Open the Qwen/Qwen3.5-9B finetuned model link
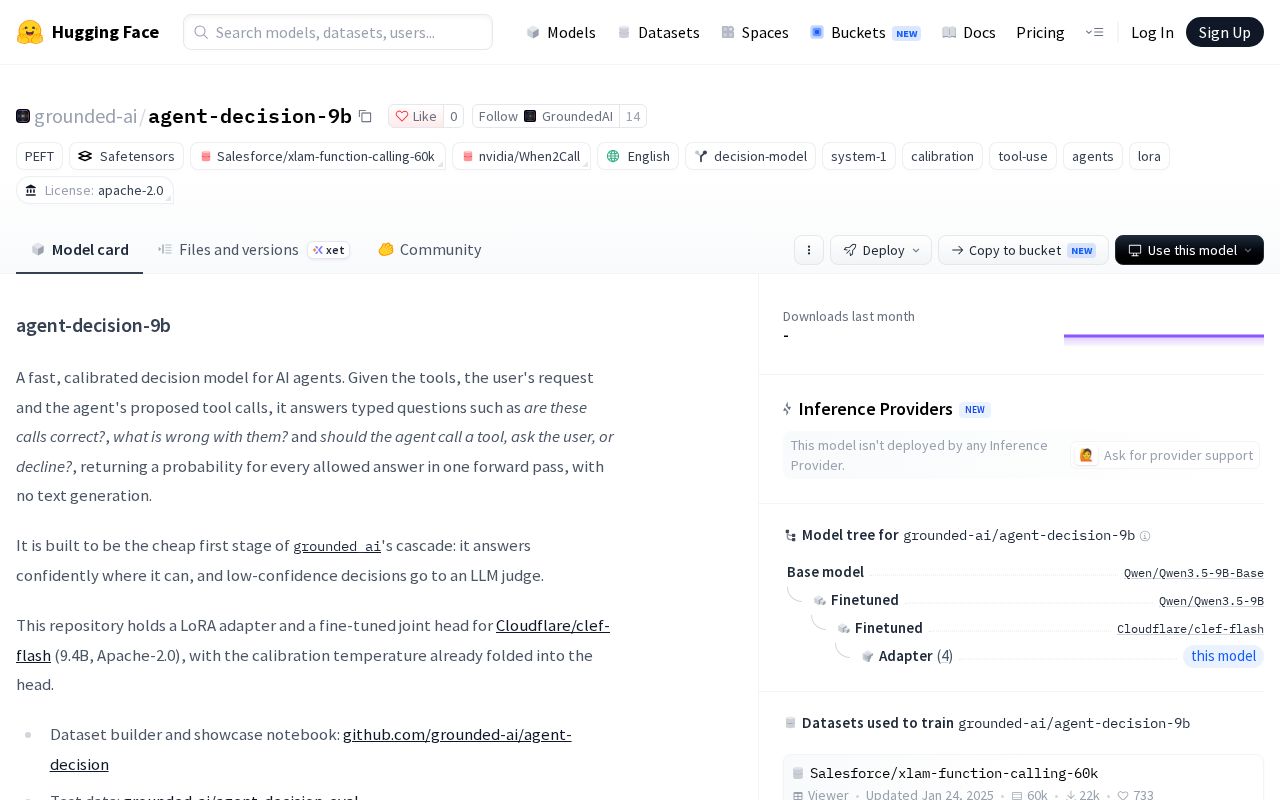Screen dimensions: 1280x800 1211,601
